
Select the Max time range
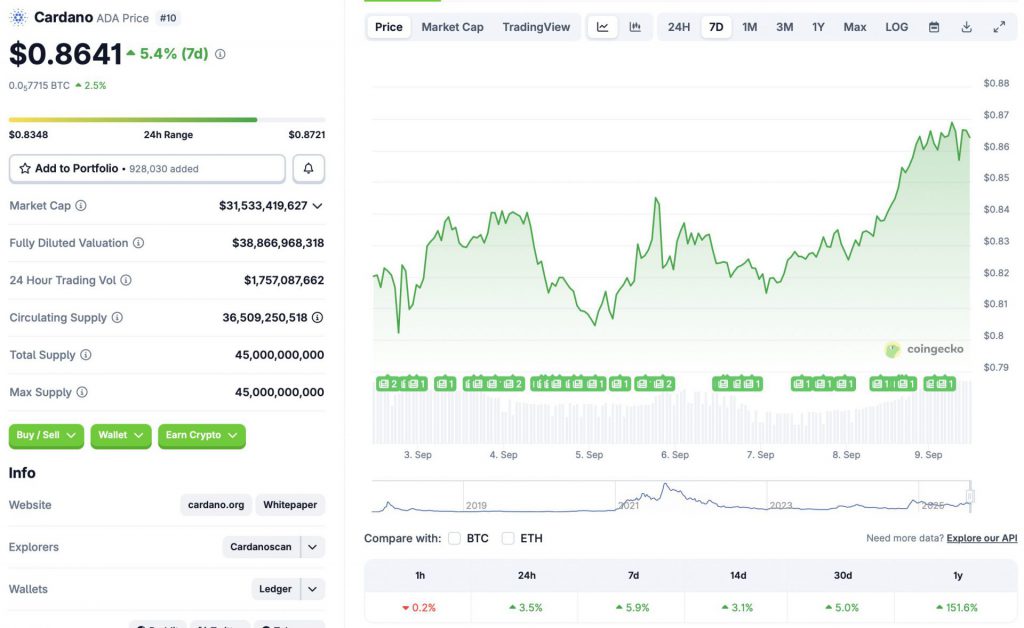click(x=855, y=27)
